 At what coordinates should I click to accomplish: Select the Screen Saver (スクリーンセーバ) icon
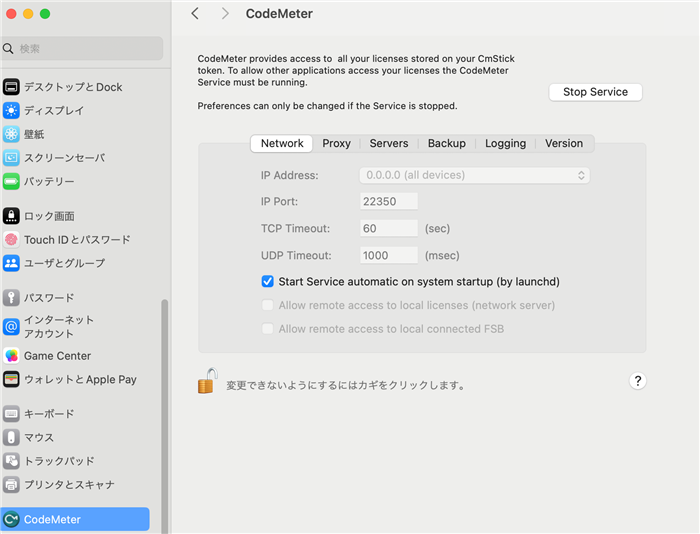pos(11,158)
